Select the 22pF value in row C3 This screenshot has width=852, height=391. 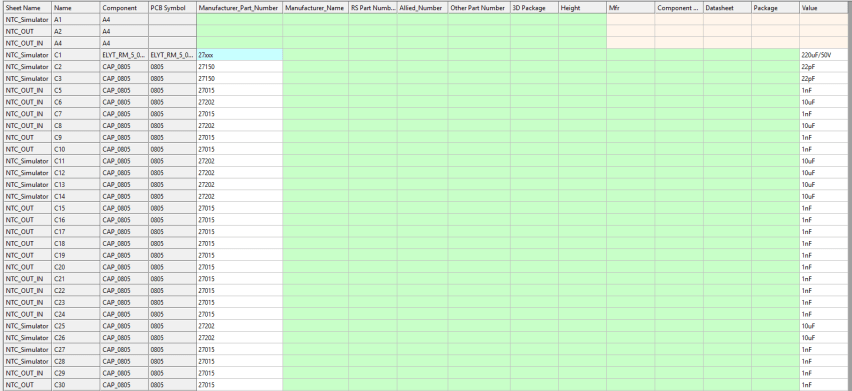825,78
